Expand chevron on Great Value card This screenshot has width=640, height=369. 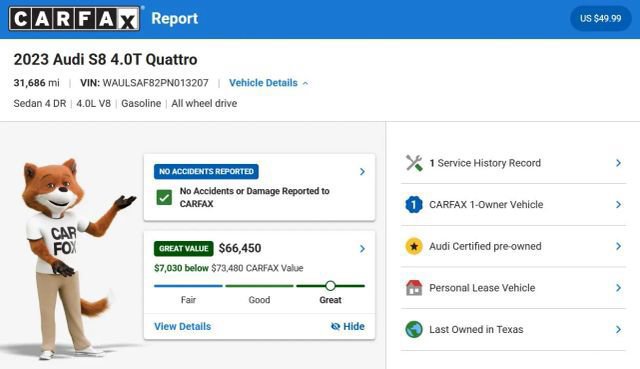click(x=362, y=249)
